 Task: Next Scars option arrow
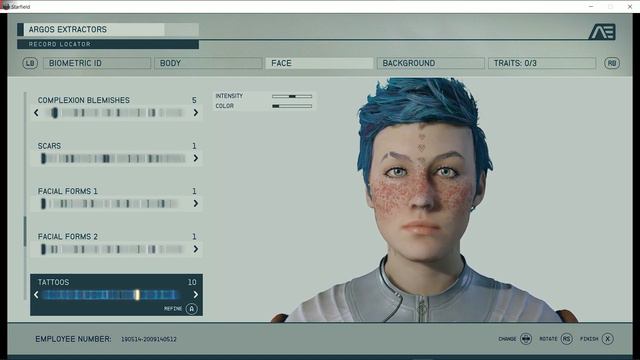196,158
